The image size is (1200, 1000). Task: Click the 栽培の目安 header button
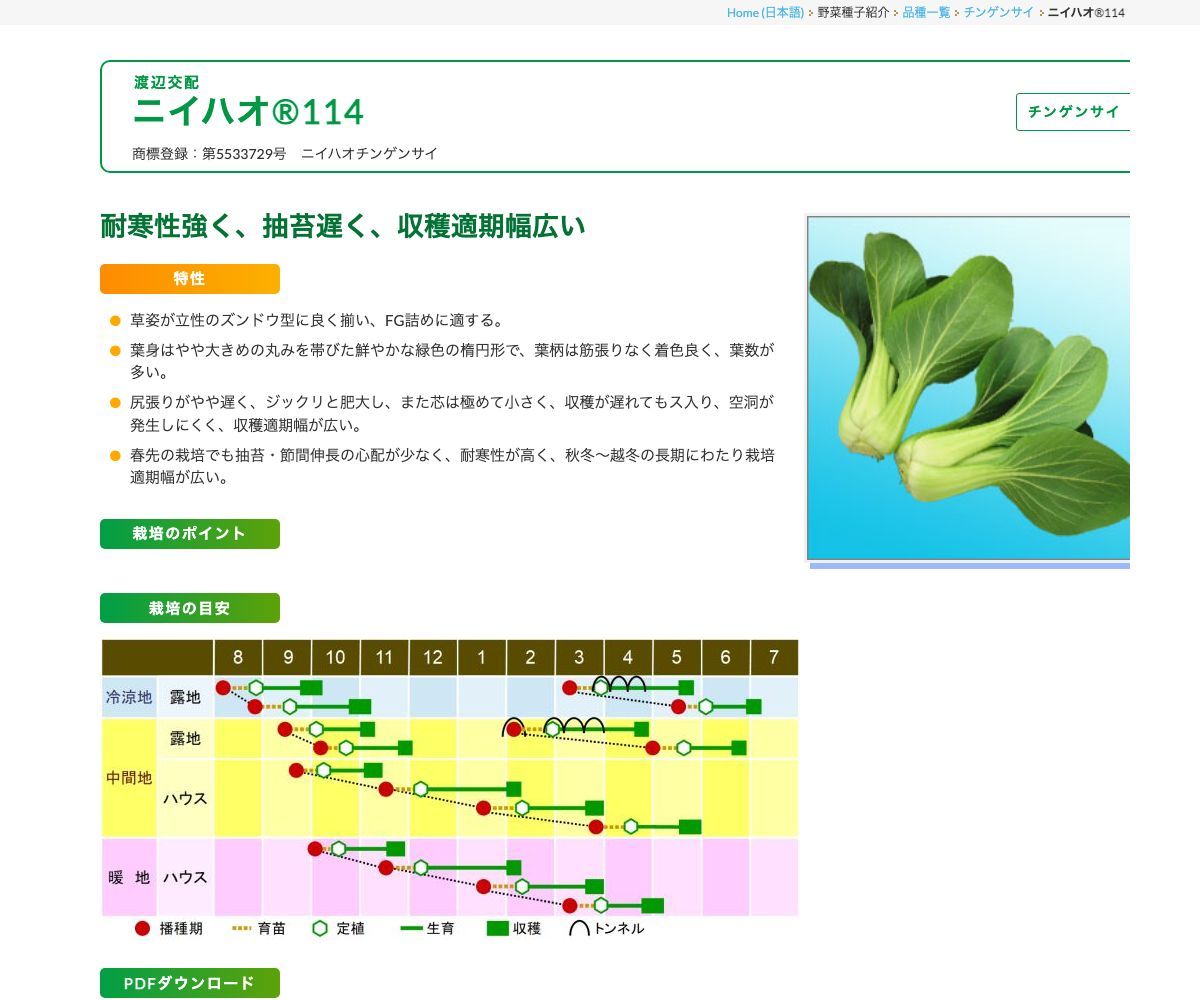(x=189, y=607)
